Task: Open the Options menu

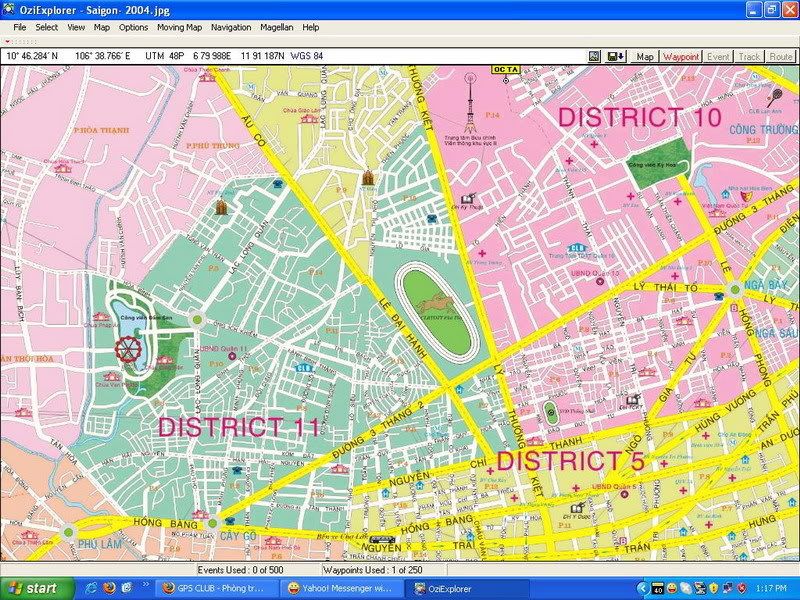Action: pos(133,28)
